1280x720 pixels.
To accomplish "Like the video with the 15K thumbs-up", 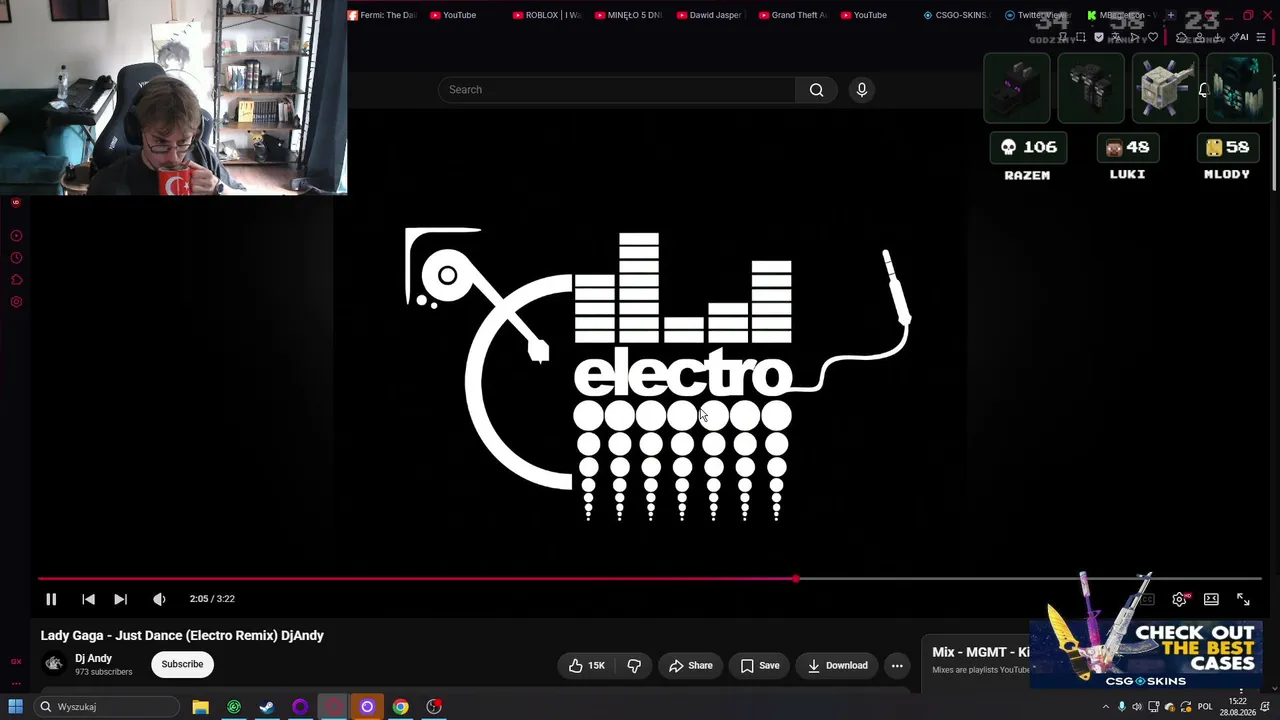I will pos(587,665).
